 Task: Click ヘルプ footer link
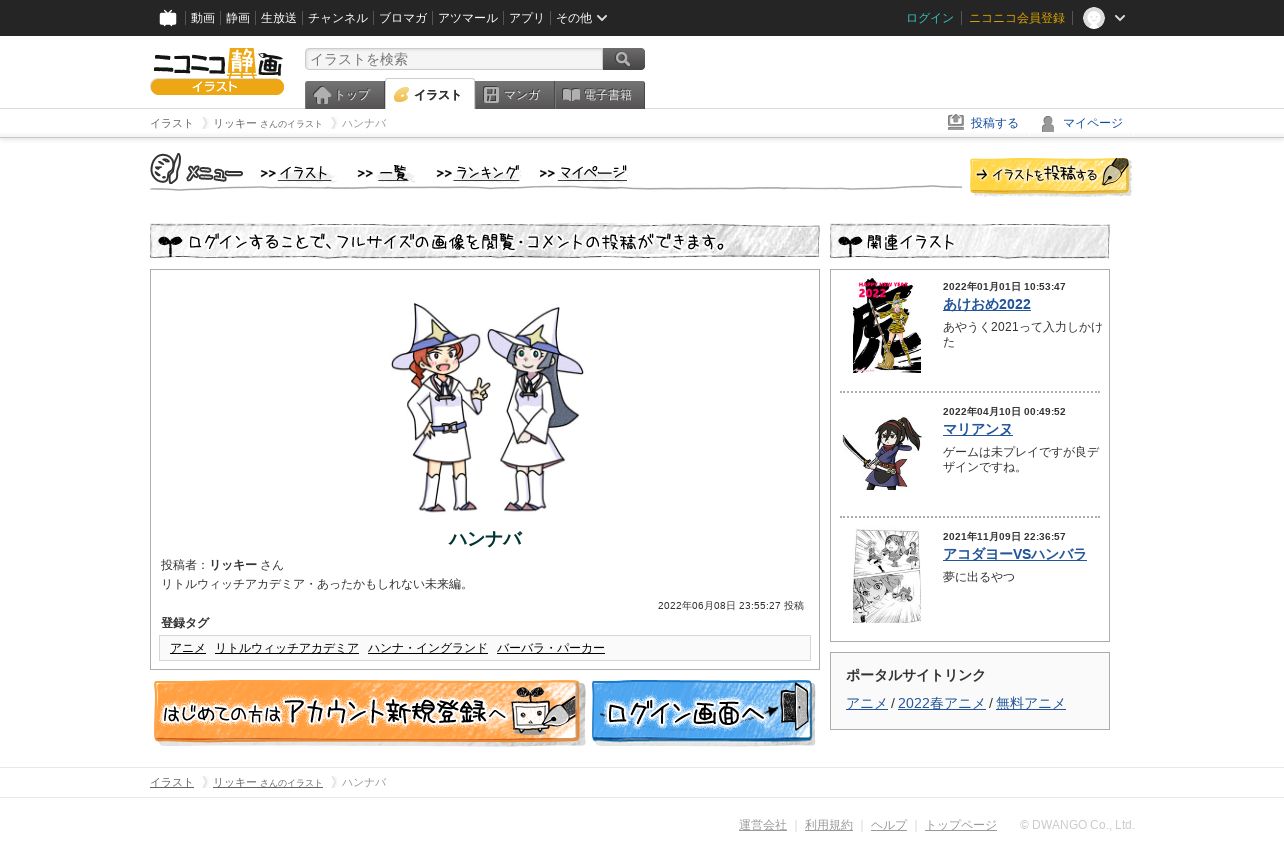click(x=889, y=825)
